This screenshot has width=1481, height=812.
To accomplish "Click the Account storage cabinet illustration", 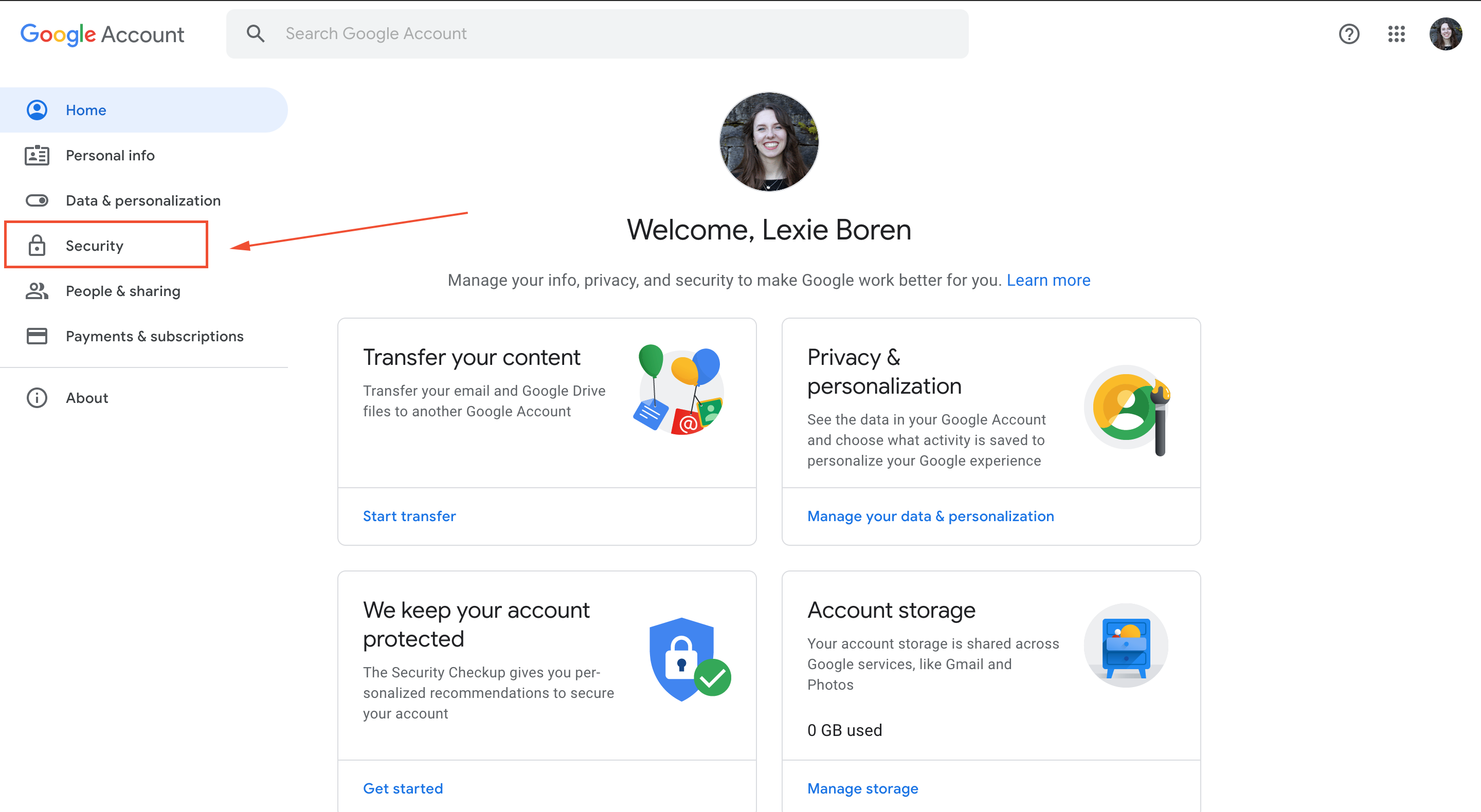I will pyautogui.click(x=1126, y=646).
